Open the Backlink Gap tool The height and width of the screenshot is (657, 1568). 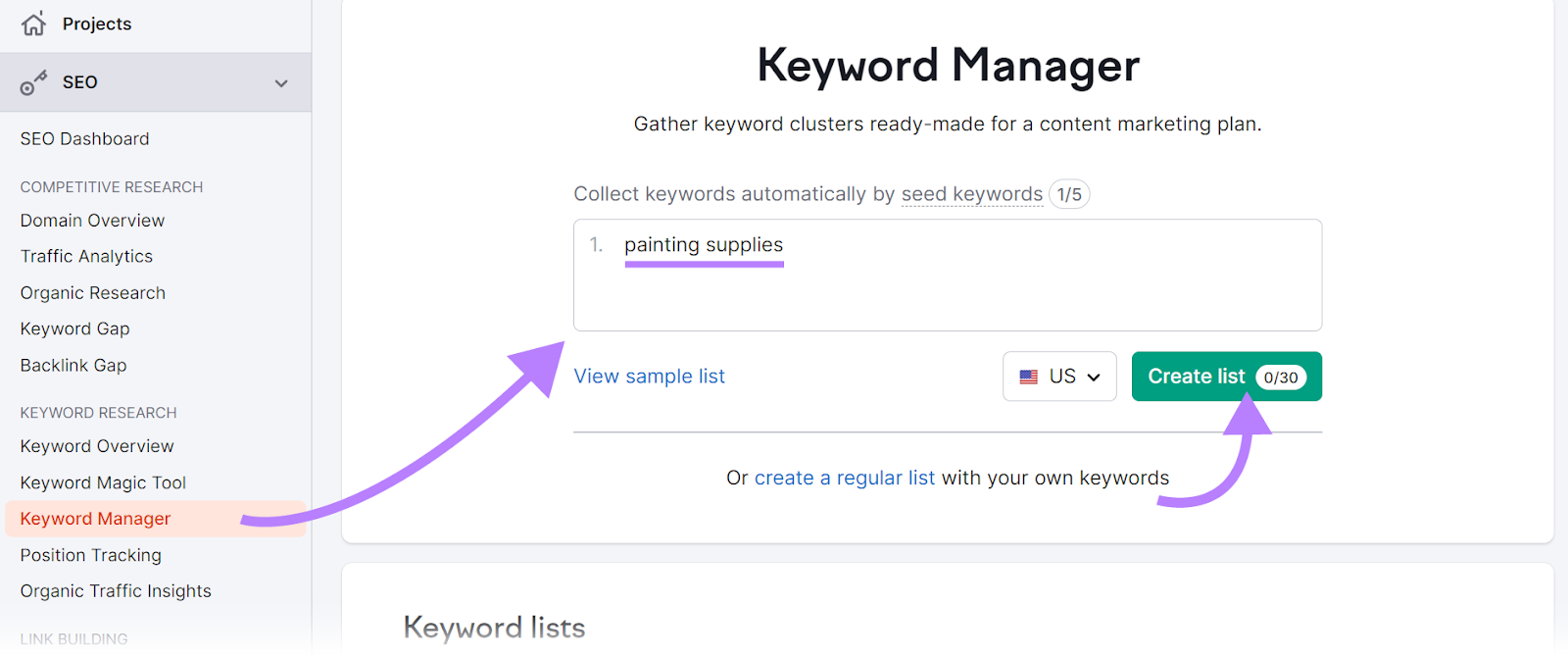[x=73, y=365]
